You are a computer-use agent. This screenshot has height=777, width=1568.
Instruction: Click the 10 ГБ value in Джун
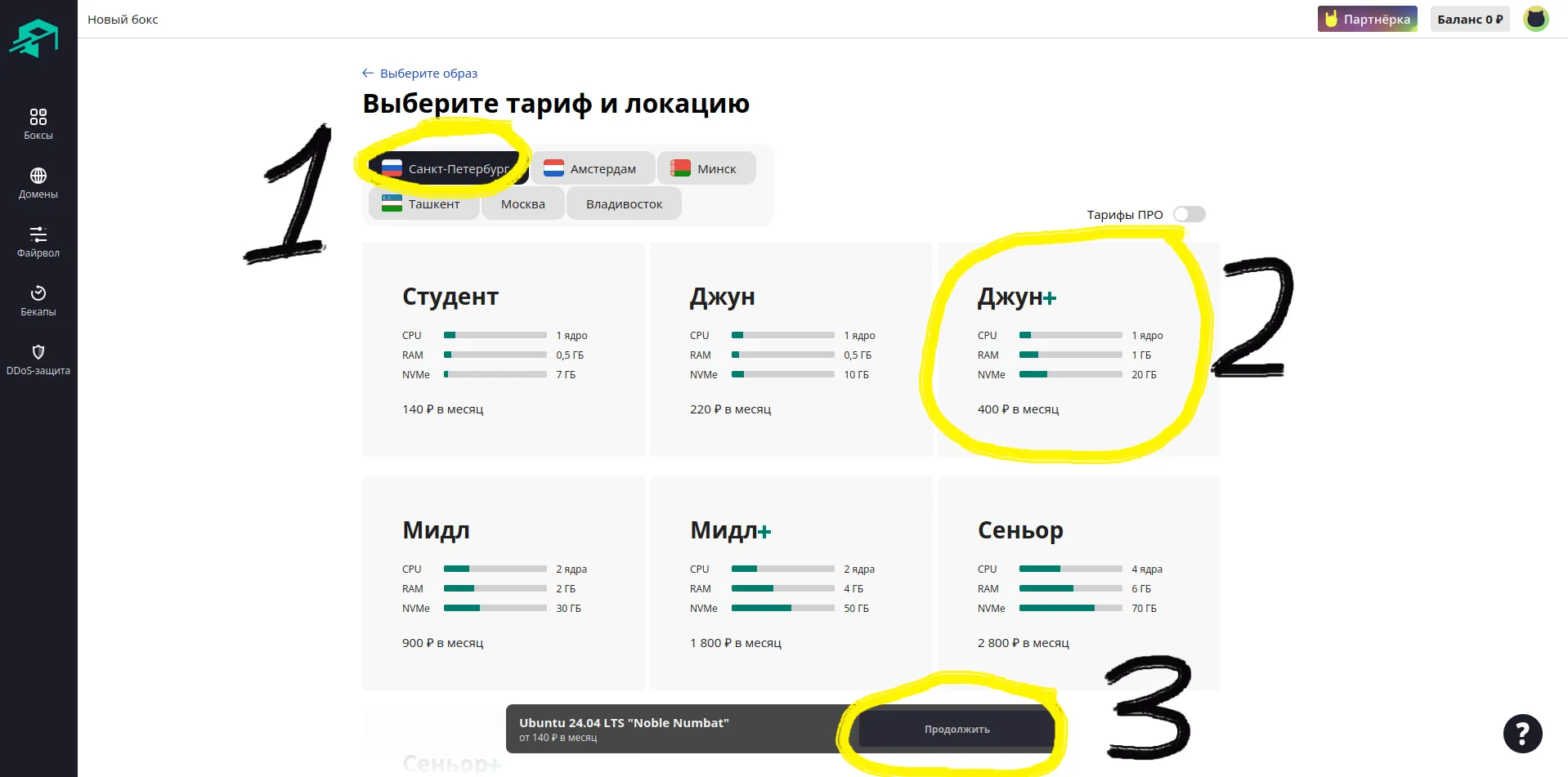(856, 374)
